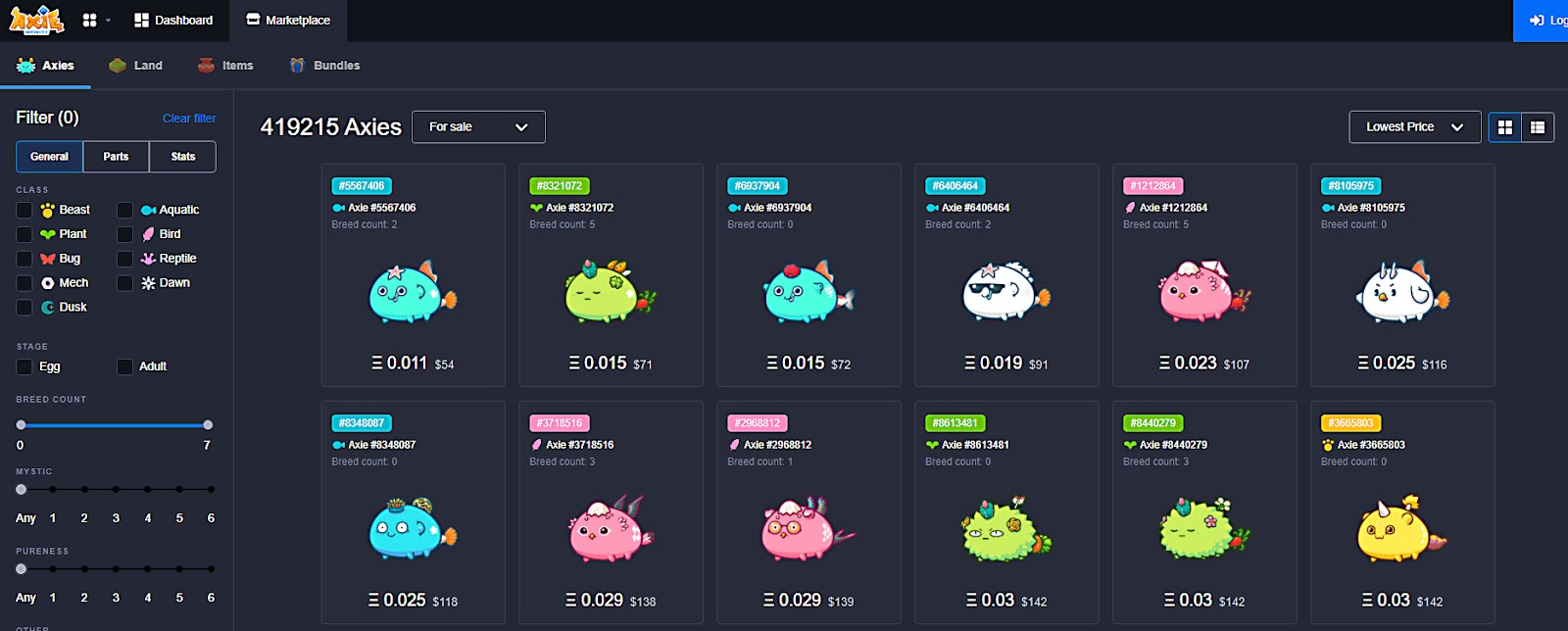Click the Mech class icon
Screen dimensions: 1568x631
coord(48,283)
